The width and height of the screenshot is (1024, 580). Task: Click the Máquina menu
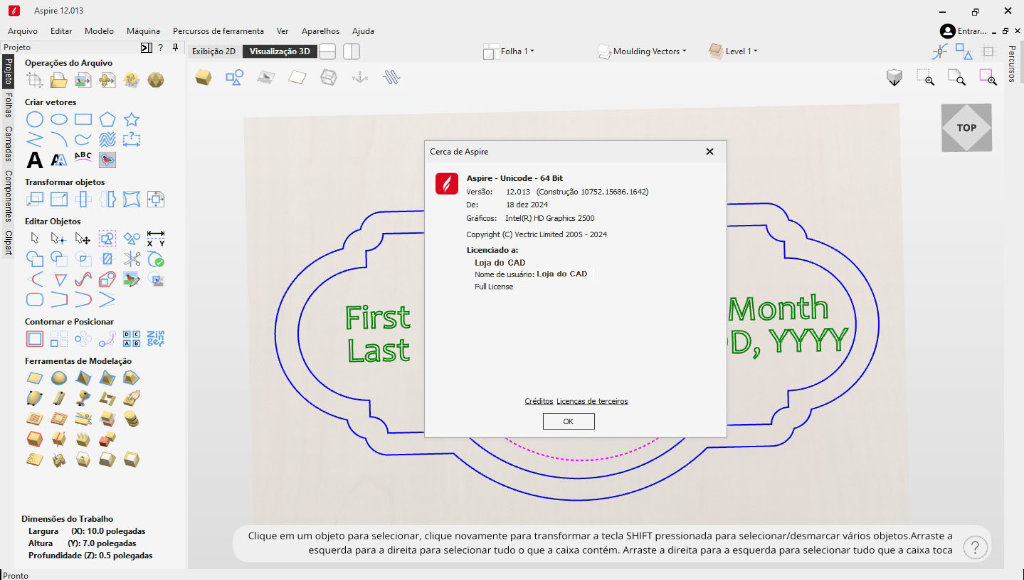(143, 31)
